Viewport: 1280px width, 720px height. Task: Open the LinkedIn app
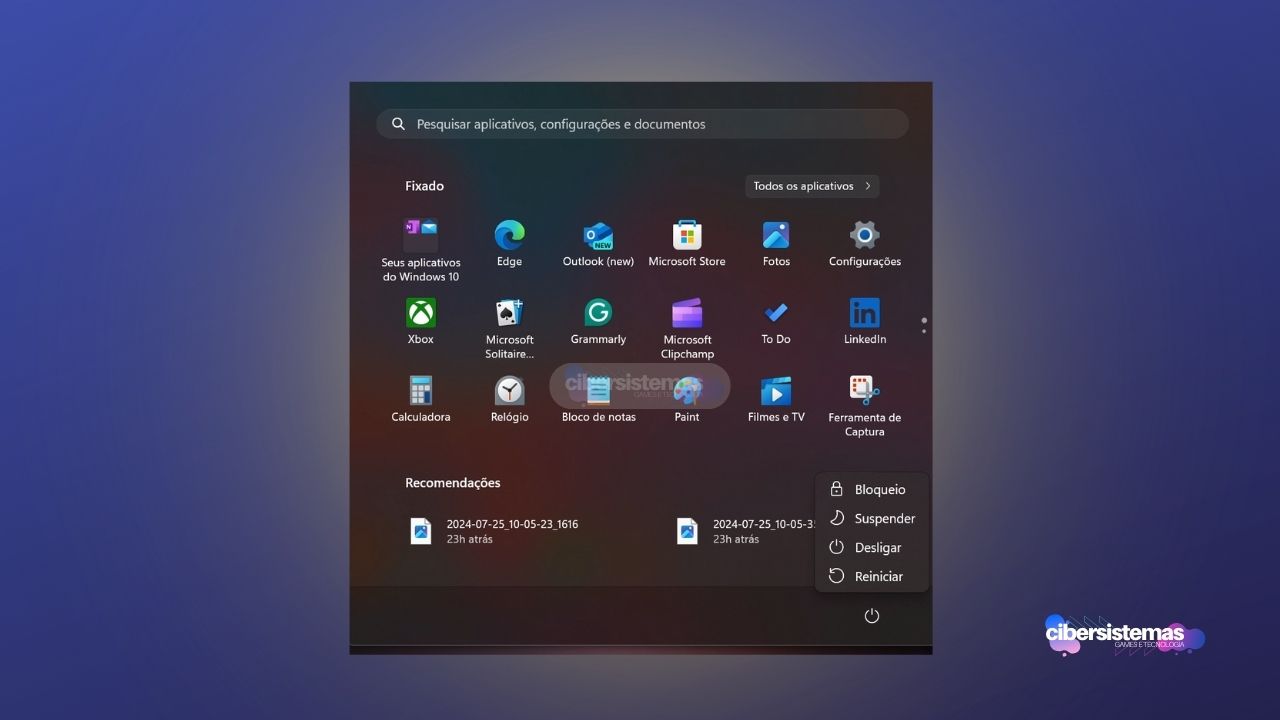click(x=865, y=322)
